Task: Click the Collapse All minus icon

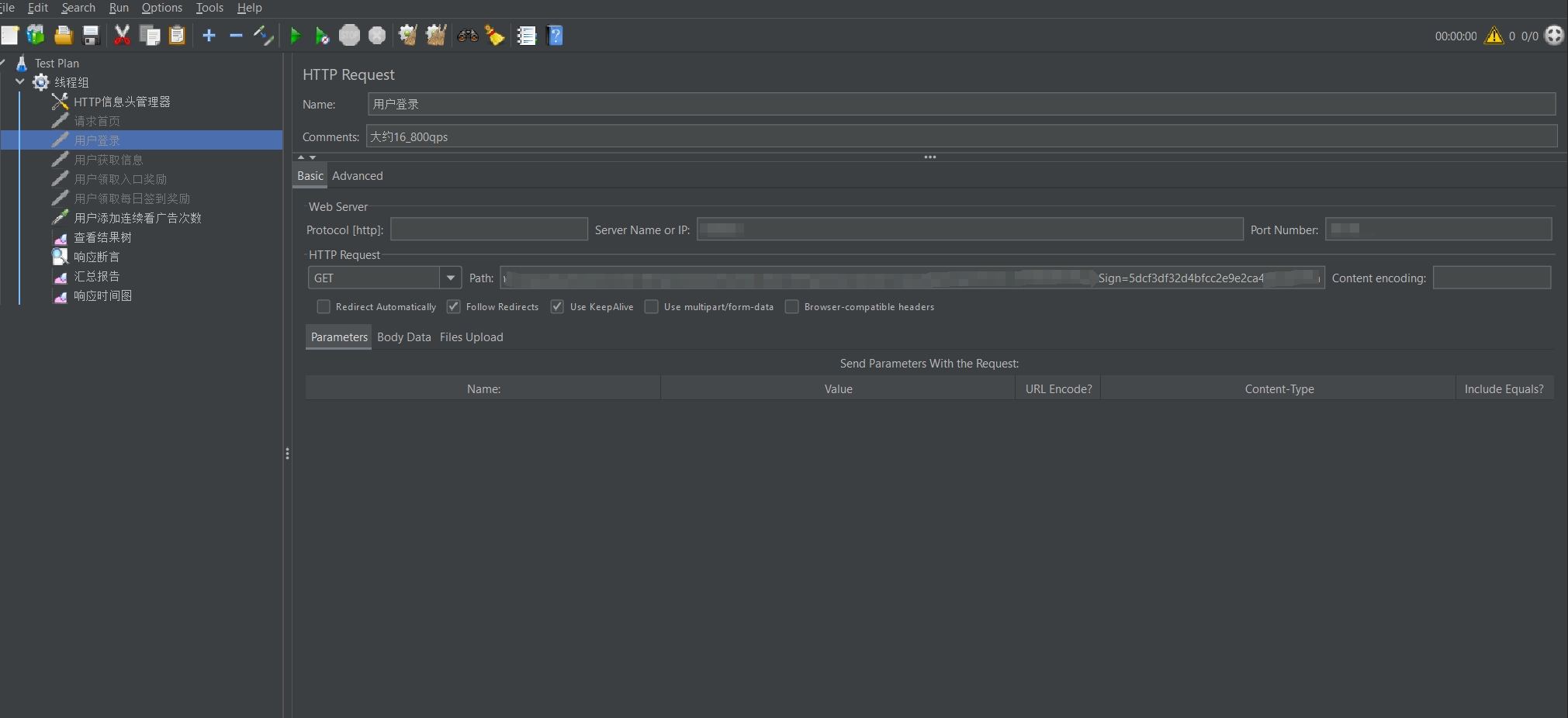Action: (x=237, y=36)
